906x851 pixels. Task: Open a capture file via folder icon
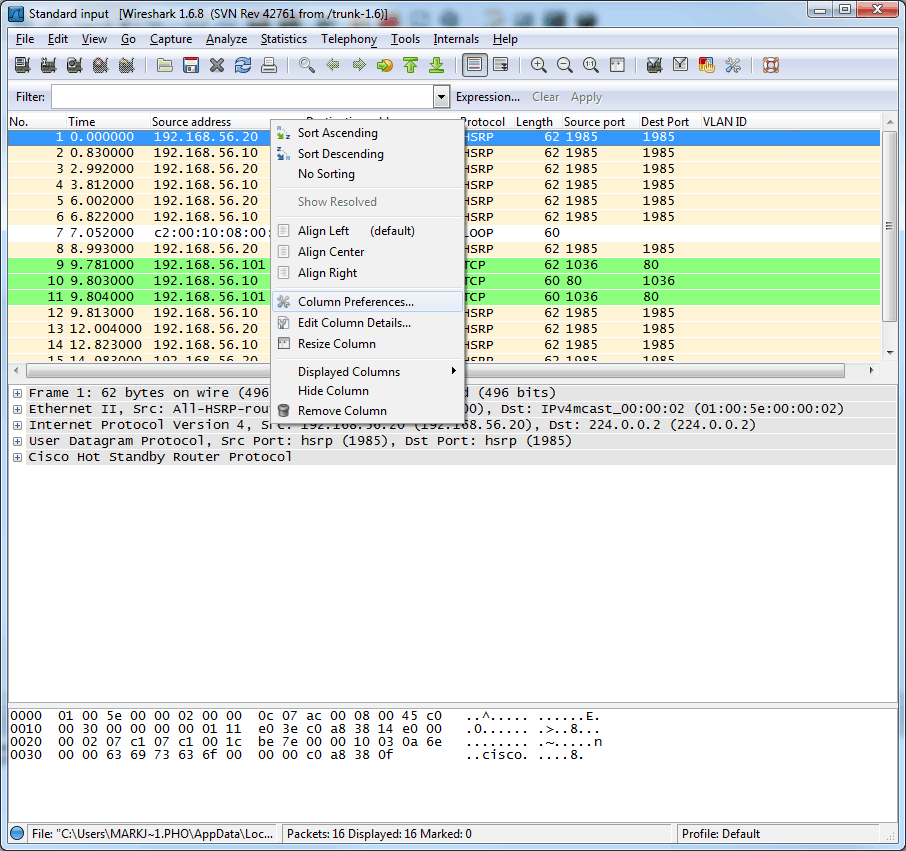point(165,65)
